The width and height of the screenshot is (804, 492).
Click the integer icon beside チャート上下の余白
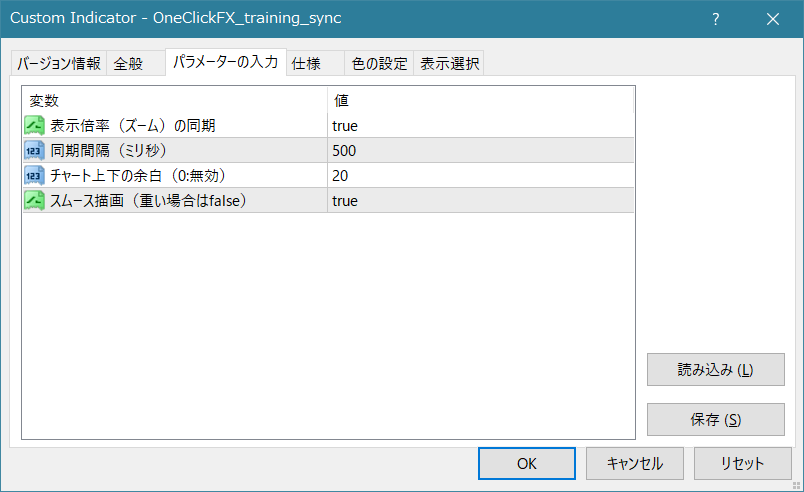(x=35, y=175)
